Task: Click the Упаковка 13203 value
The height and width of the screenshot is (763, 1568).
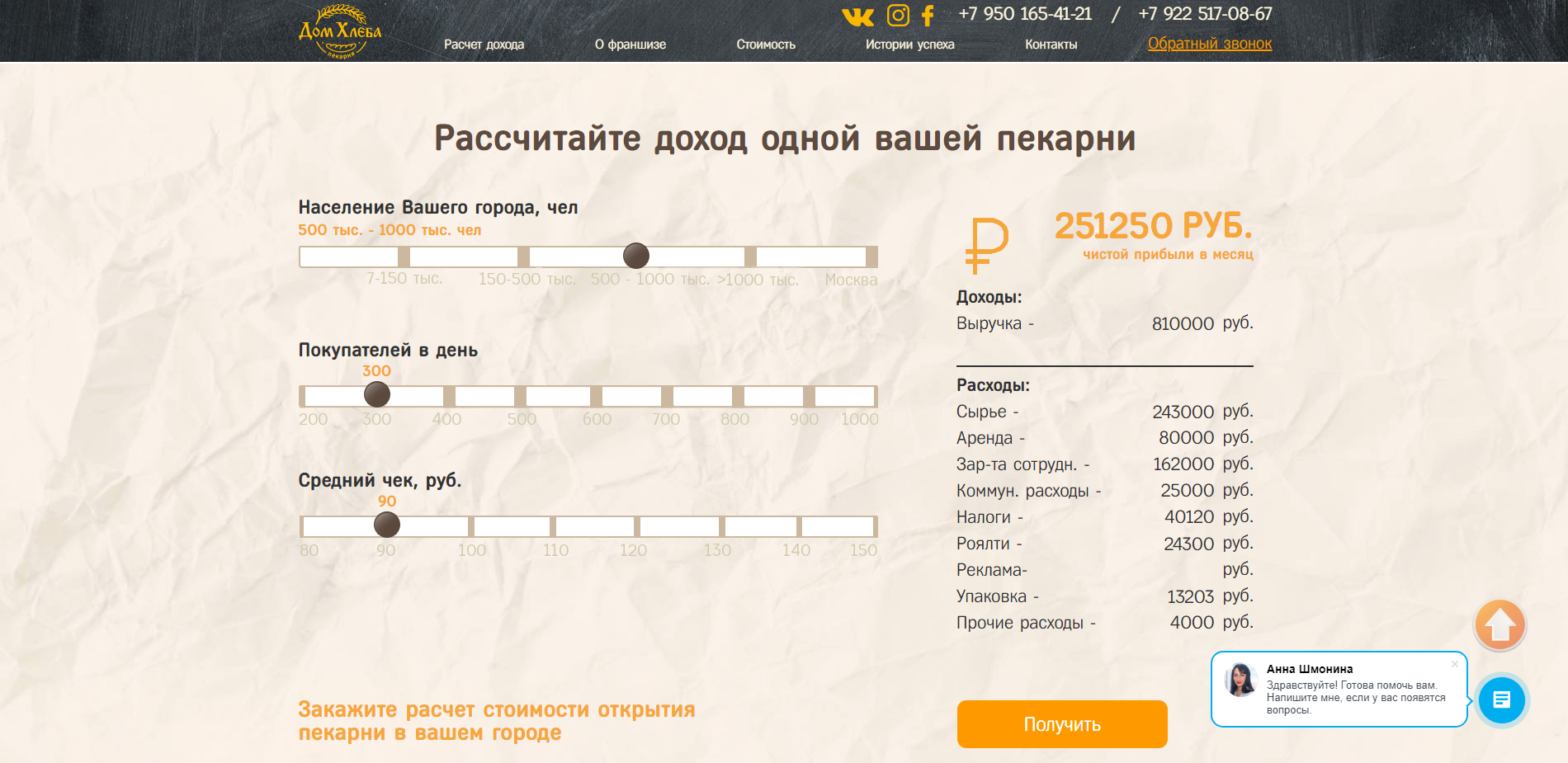Action: pos(1190,596)
